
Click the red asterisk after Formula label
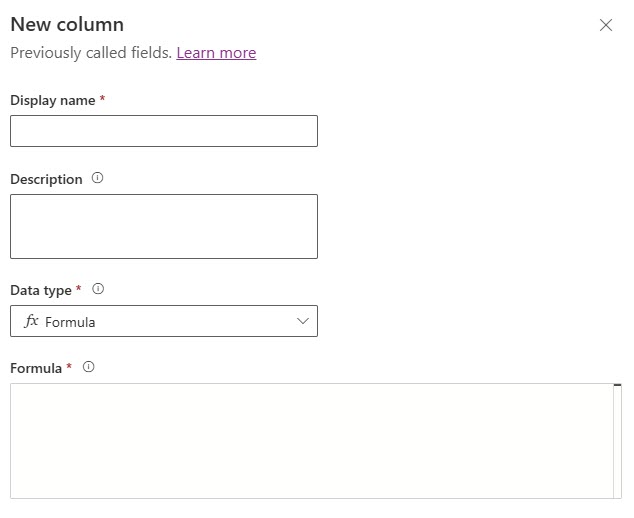click(x=69, y=368)
